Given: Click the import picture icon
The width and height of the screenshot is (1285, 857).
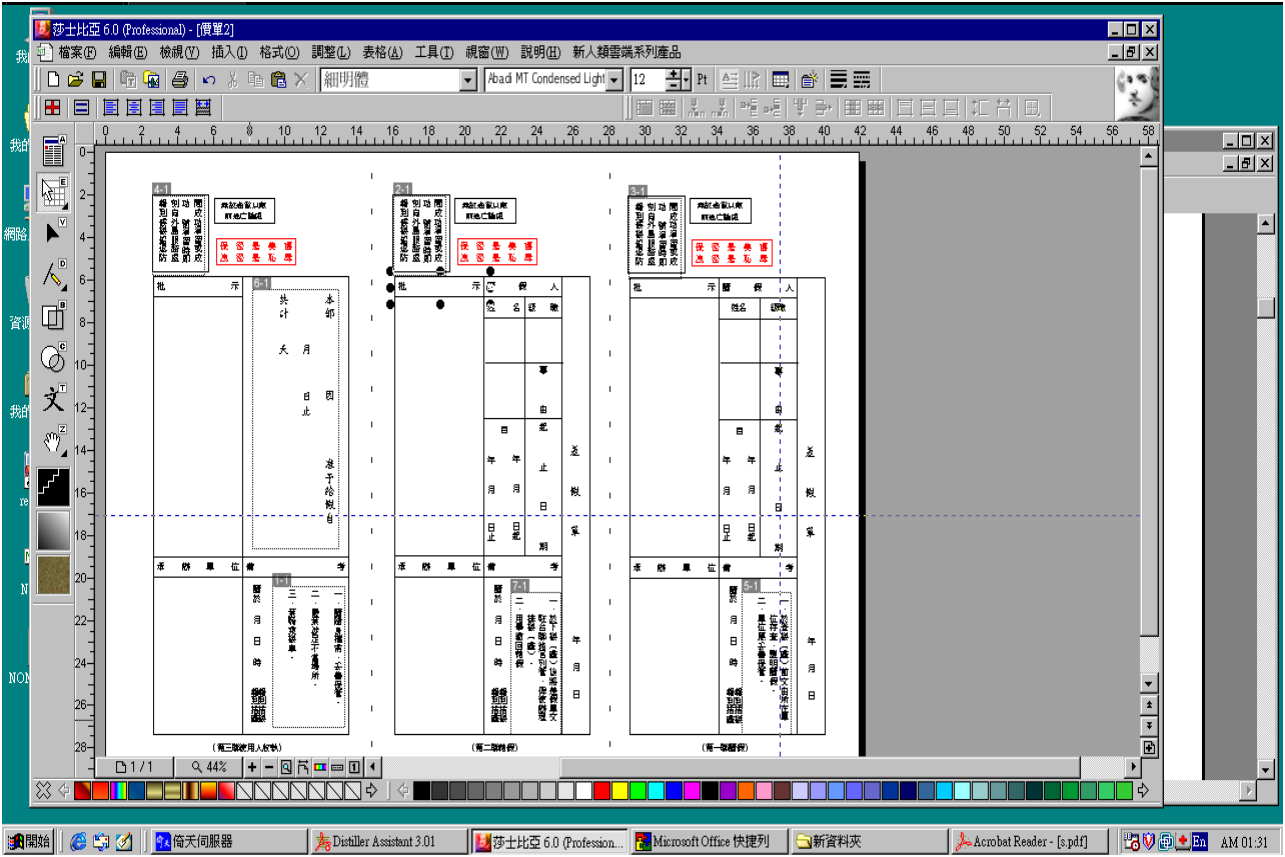Looking at the screenshot, I should [x=152, y=80].
